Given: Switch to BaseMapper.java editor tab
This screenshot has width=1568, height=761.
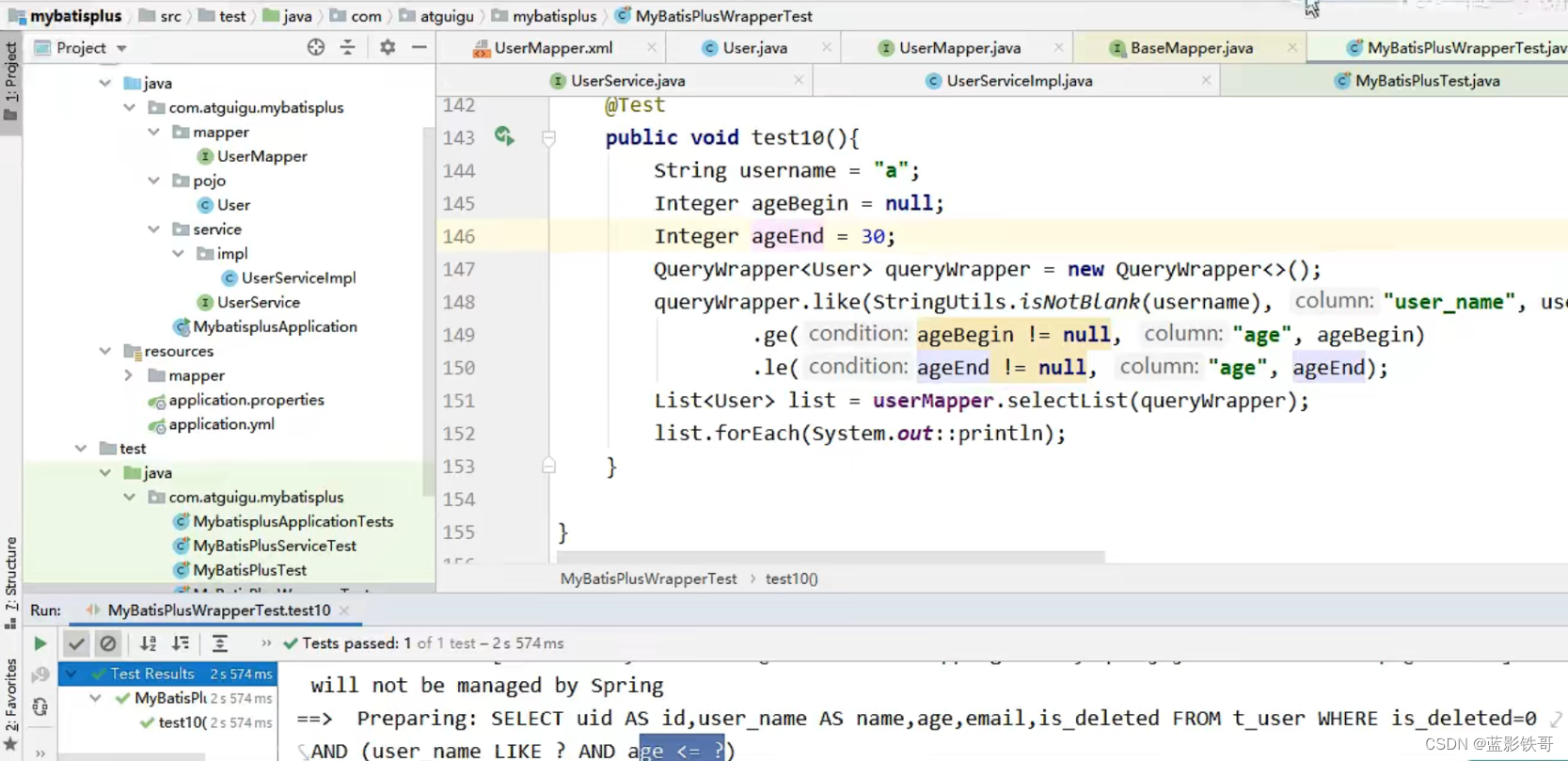Looking at the screenshot, I should tap(1191, 47).
